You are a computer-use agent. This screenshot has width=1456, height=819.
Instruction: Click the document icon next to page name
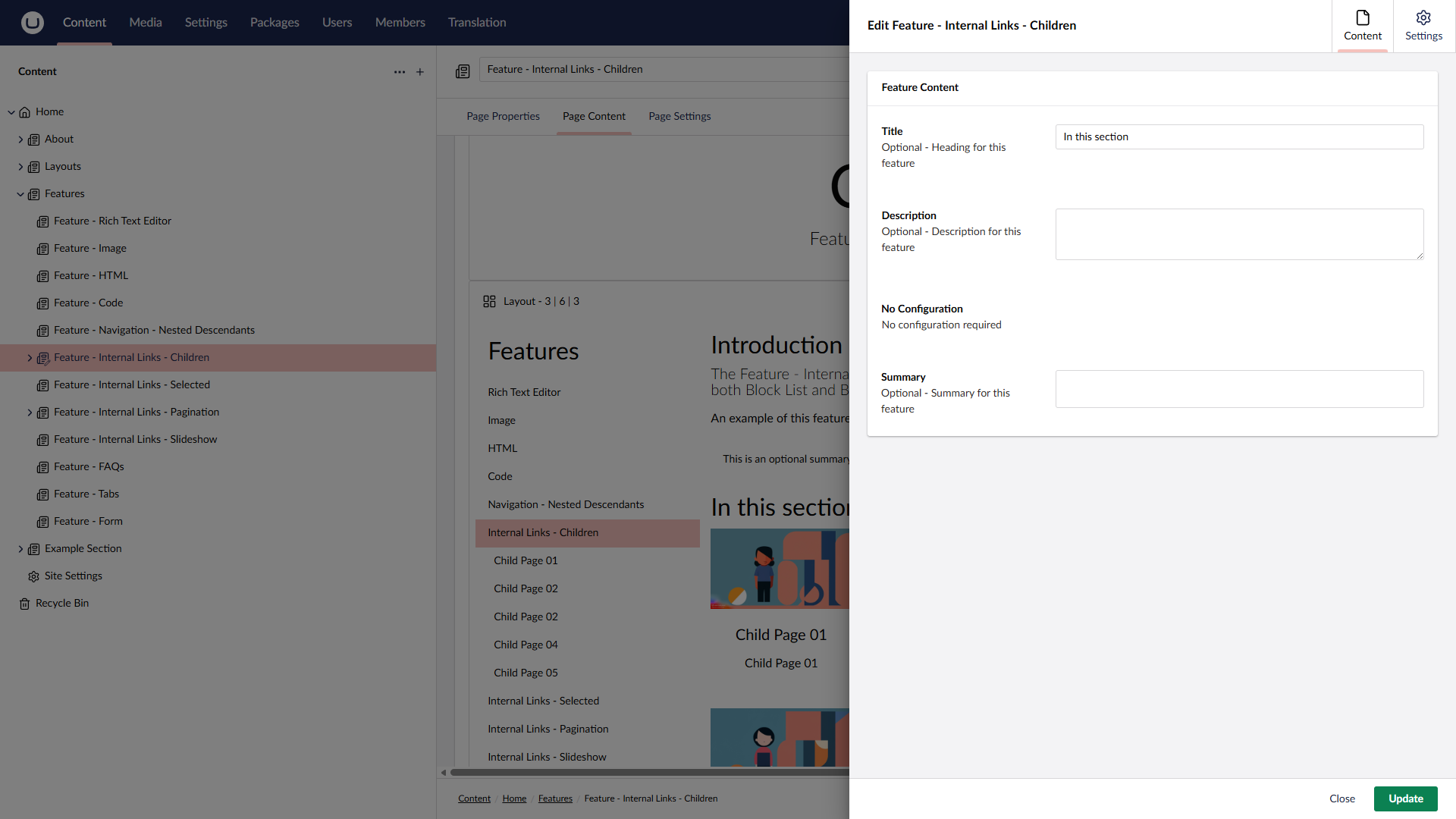[463, 71]
